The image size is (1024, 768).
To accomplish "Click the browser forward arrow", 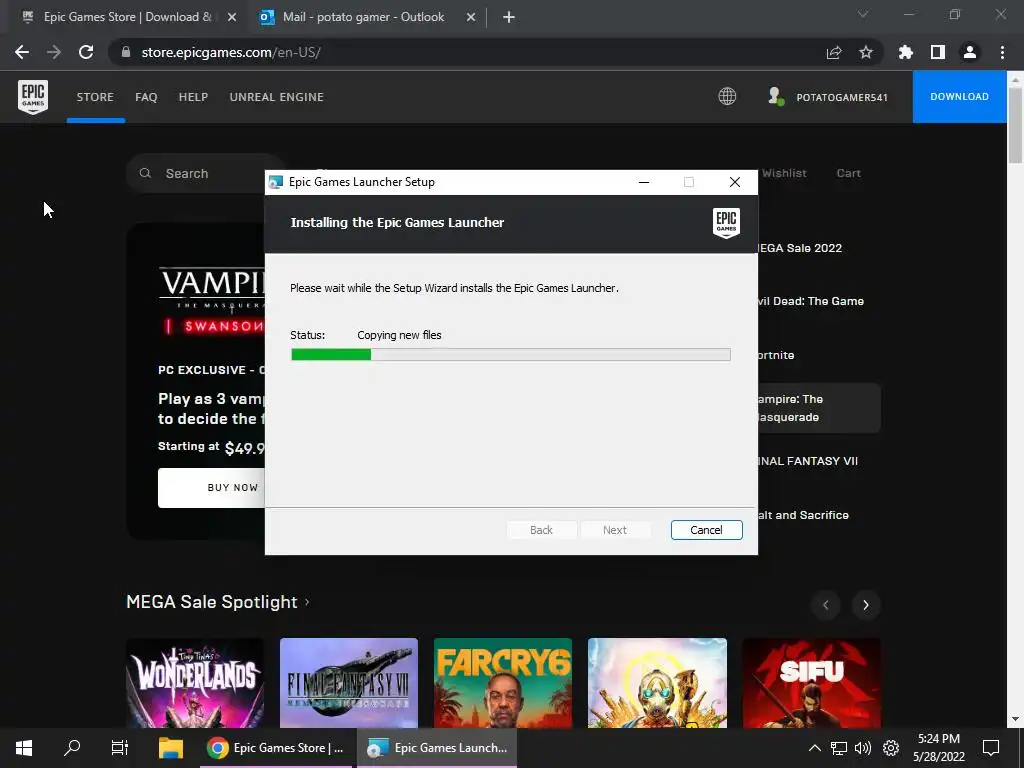I will 54,52.
